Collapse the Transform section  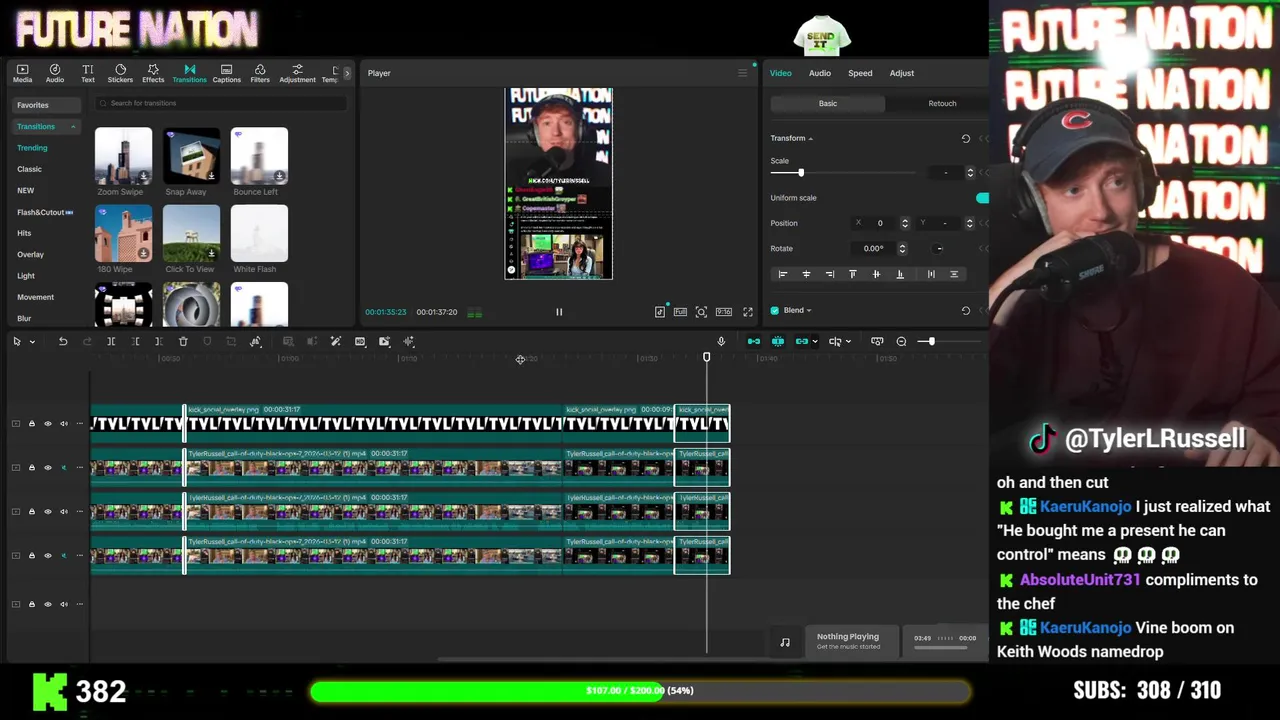click(x=810, y=138)
